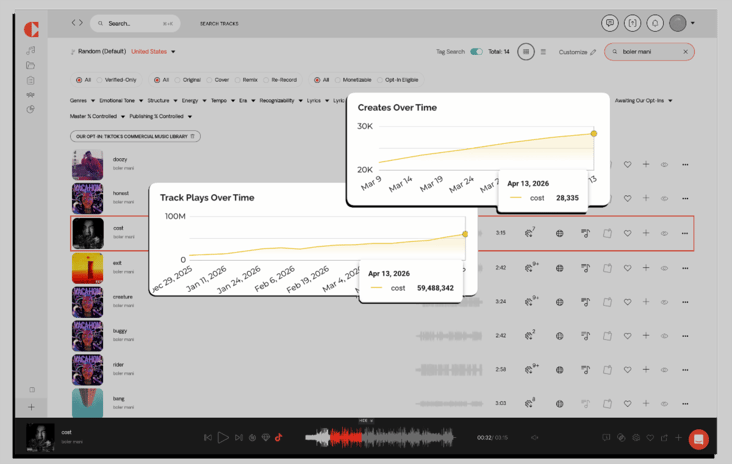Expand the Awaiting Our Opt-Ins dropdown

click(x=643, y=100)
